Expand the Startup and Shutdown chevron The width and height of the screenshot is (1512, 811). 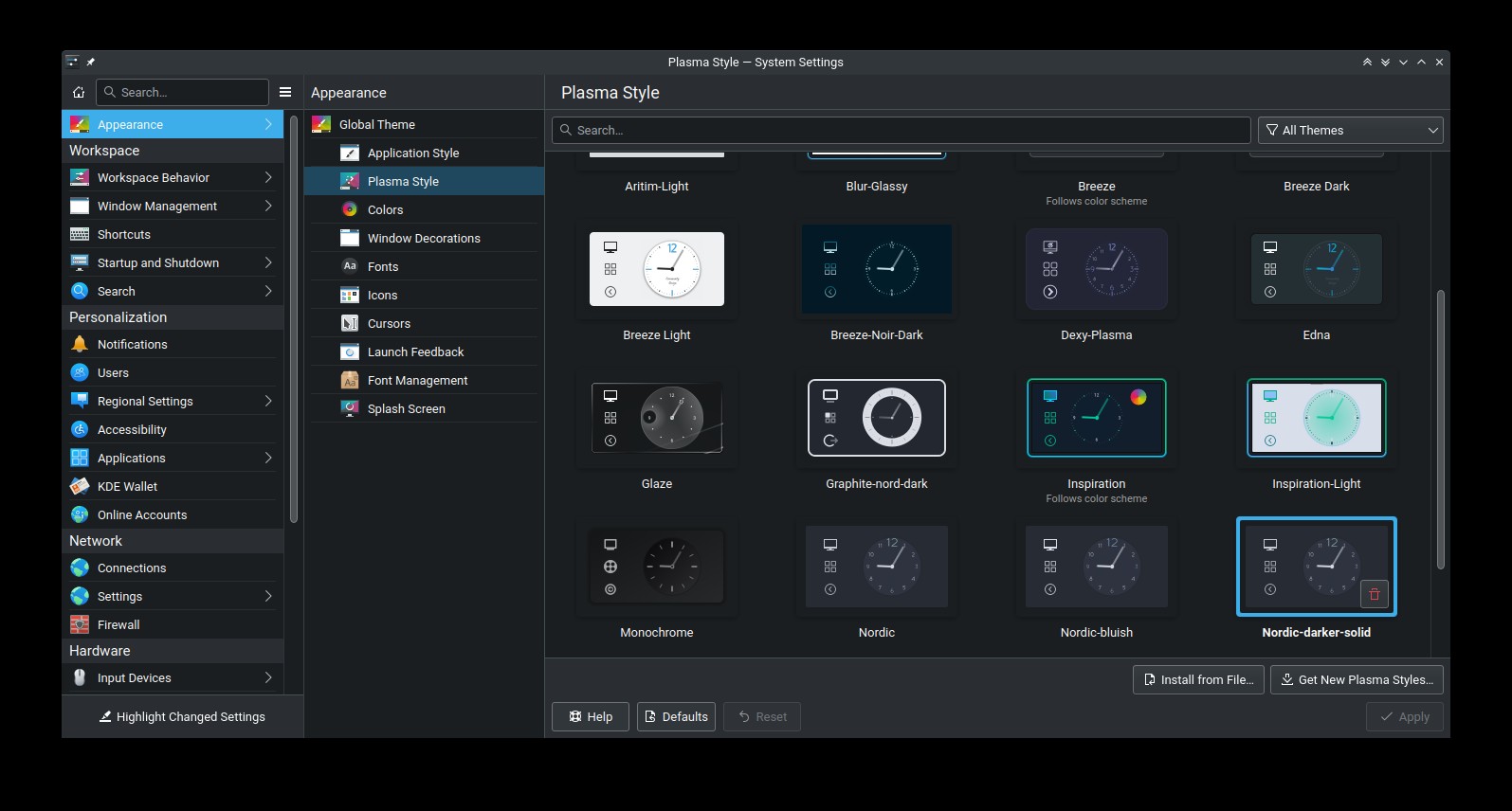(x=268, y=262)
